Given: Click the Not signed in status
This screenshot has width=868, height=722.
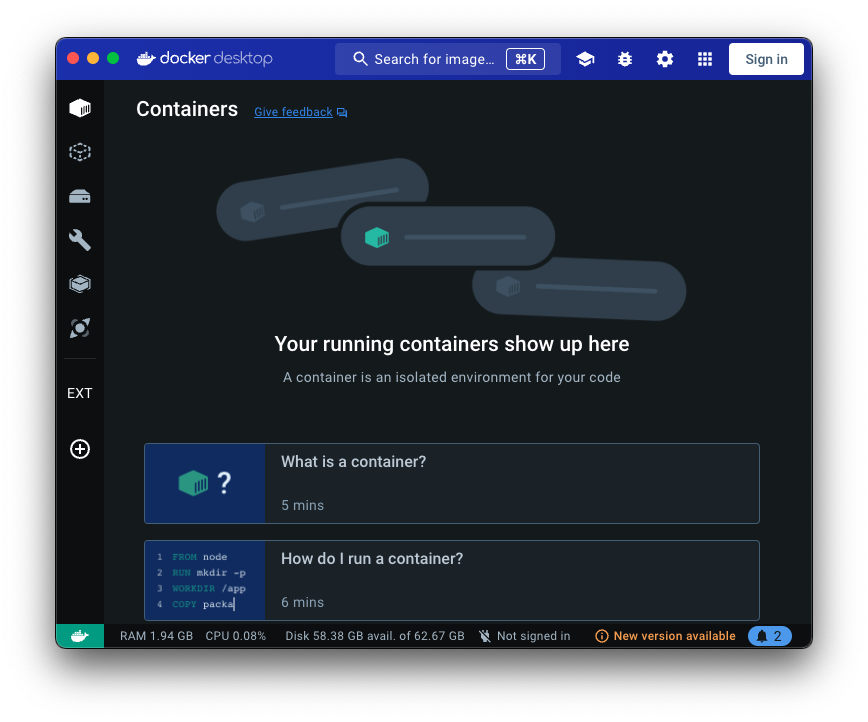Looking at the screenshot, I should pyautogui.click(x=534, y=636).
